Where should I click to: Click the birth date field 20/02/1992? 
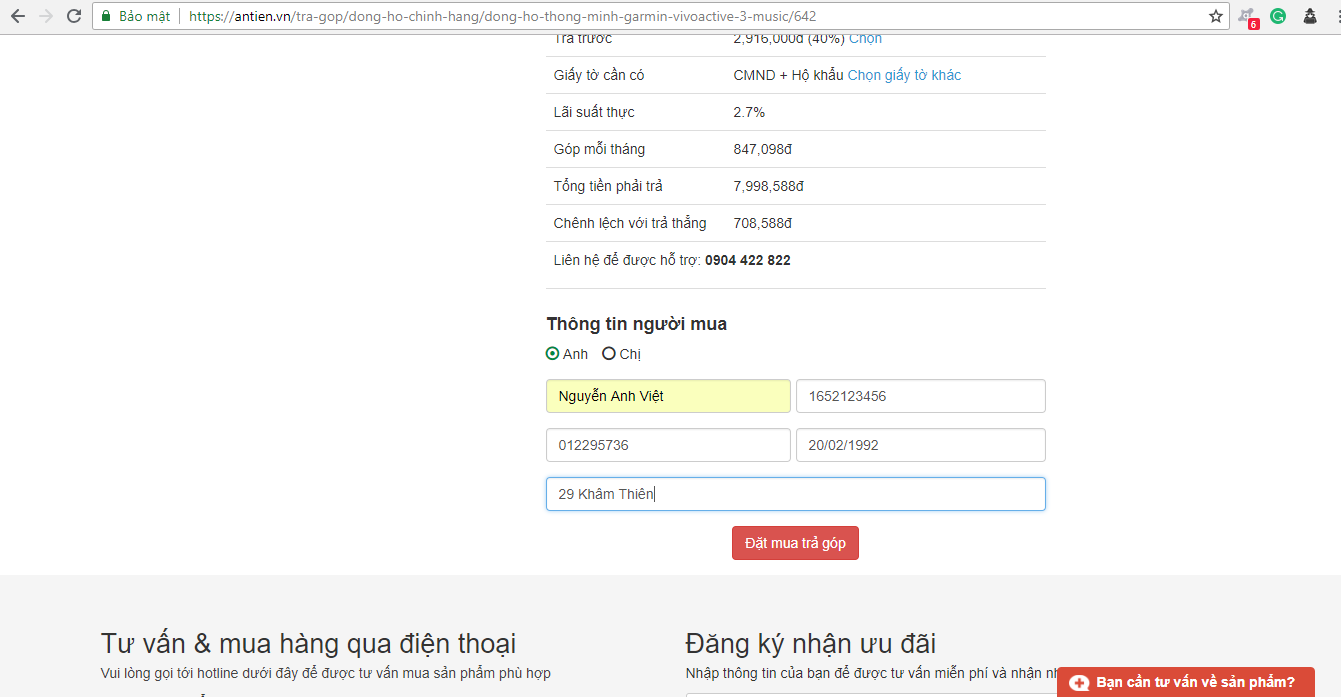coord(920,445)
